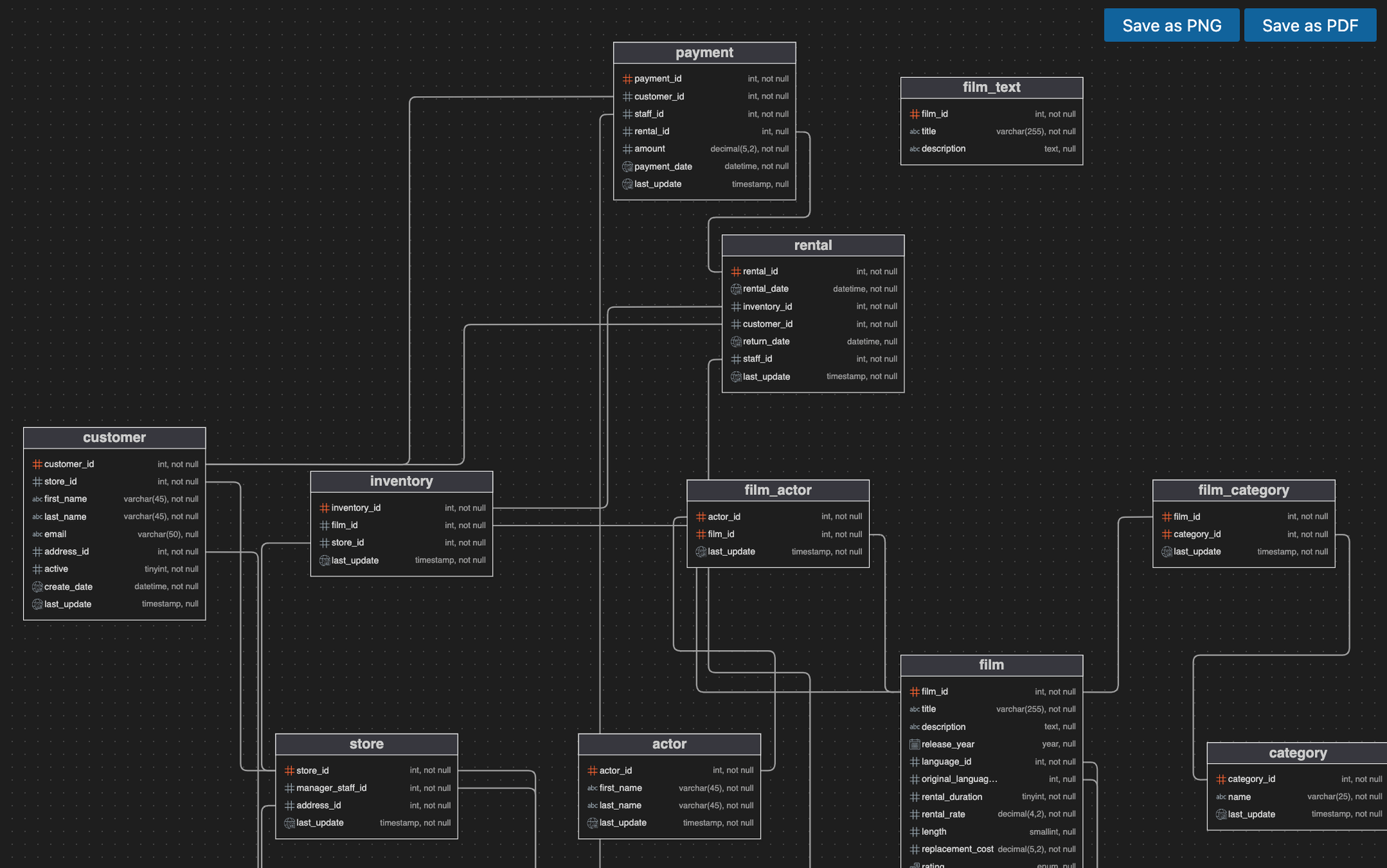Click the abc icon beside title in film_text
Image resolution: width=1387 pixels, height=868 pixels.
click(x=914, y=131)
